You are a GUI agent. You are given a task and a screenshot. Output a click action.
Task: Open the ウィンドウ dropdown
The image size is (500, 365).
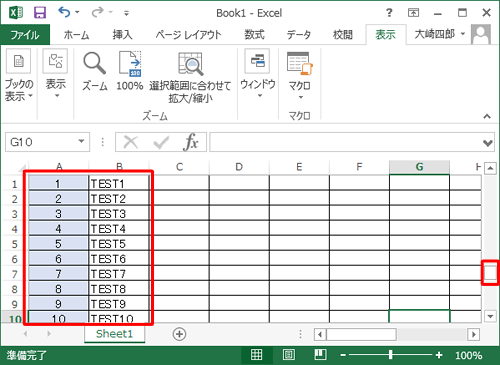coord(258,74)
